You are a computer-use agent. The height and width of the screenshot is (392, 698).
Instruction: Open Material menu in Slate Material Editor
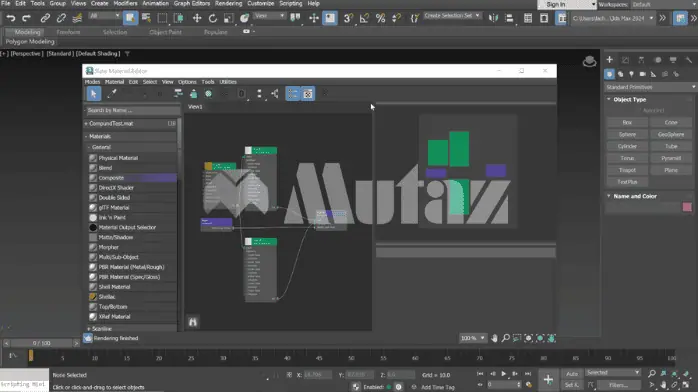114,82
